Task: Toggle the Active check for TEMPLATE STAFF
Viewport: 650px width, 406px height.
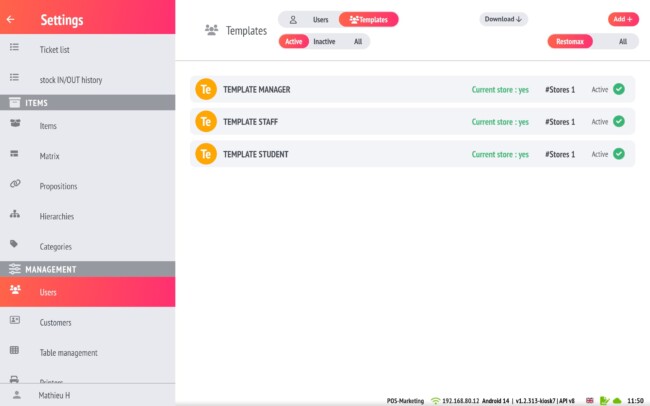Action: pyautogui.click(x=619, y=122)
